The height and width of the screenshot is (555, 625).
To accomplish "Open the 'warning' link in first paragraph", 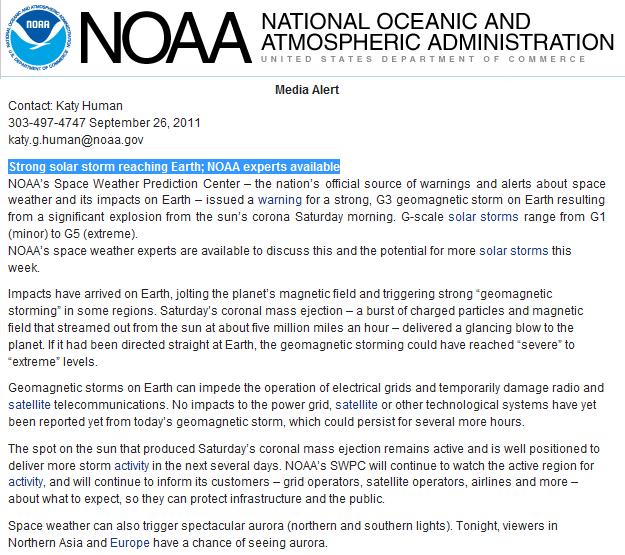I will [x=280, y=200].
